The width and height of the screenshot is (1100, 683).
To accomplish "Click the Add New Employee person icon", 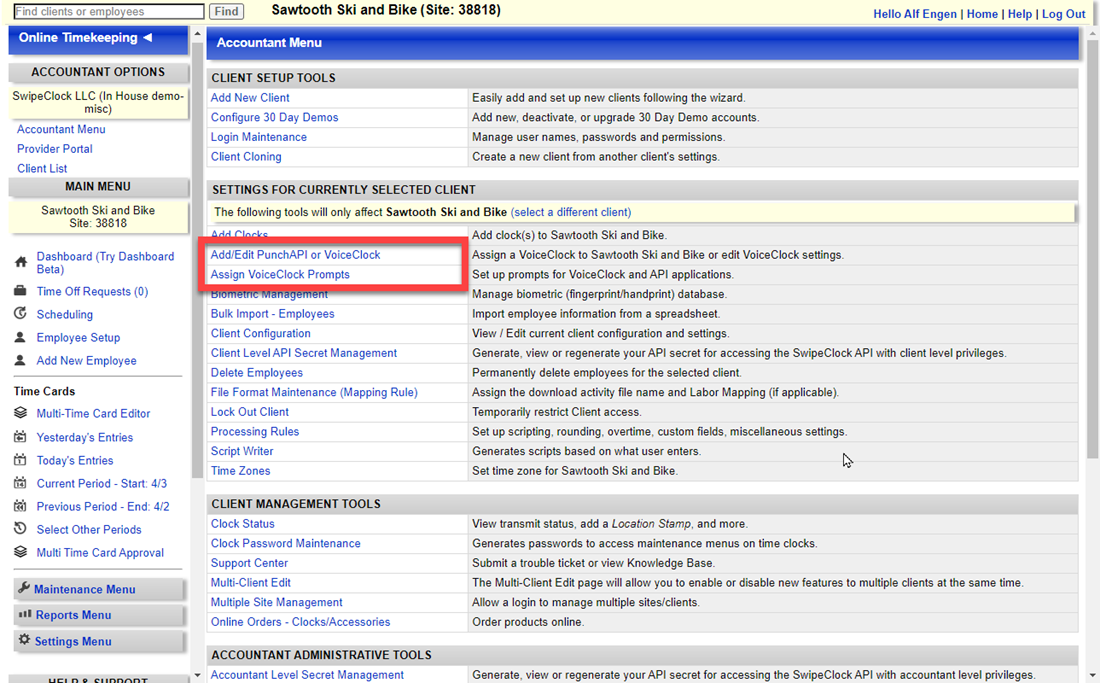I will (20, 360).
